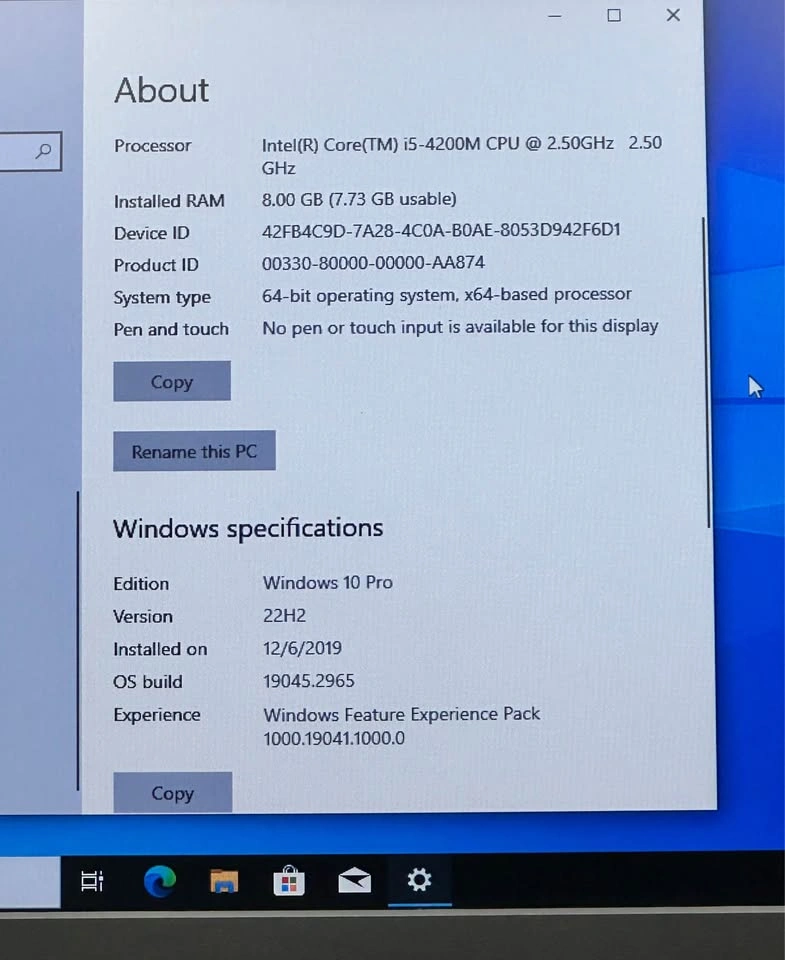Copy the device specifications
The height and width of the screenshot is (960, 785).
coord(172,381)
